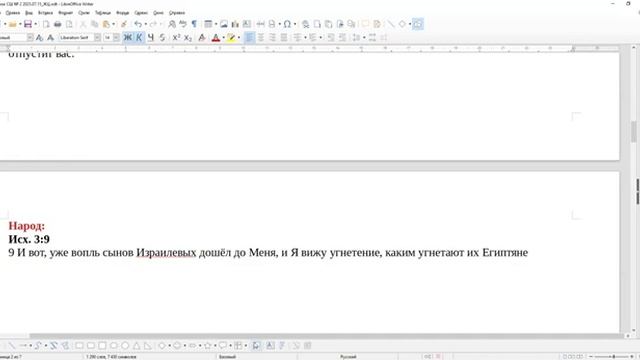Open the Таблица menu
Image resolution: width=640 pixels, height=360 pixels.
pyautogui.click(x=103, y=13)
